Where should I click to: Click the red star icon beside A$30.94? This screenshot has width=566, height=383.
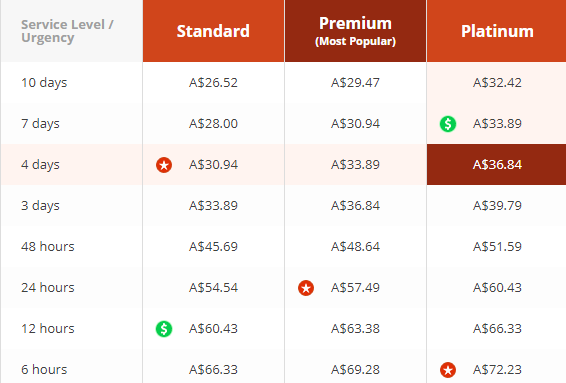point(164,165)
